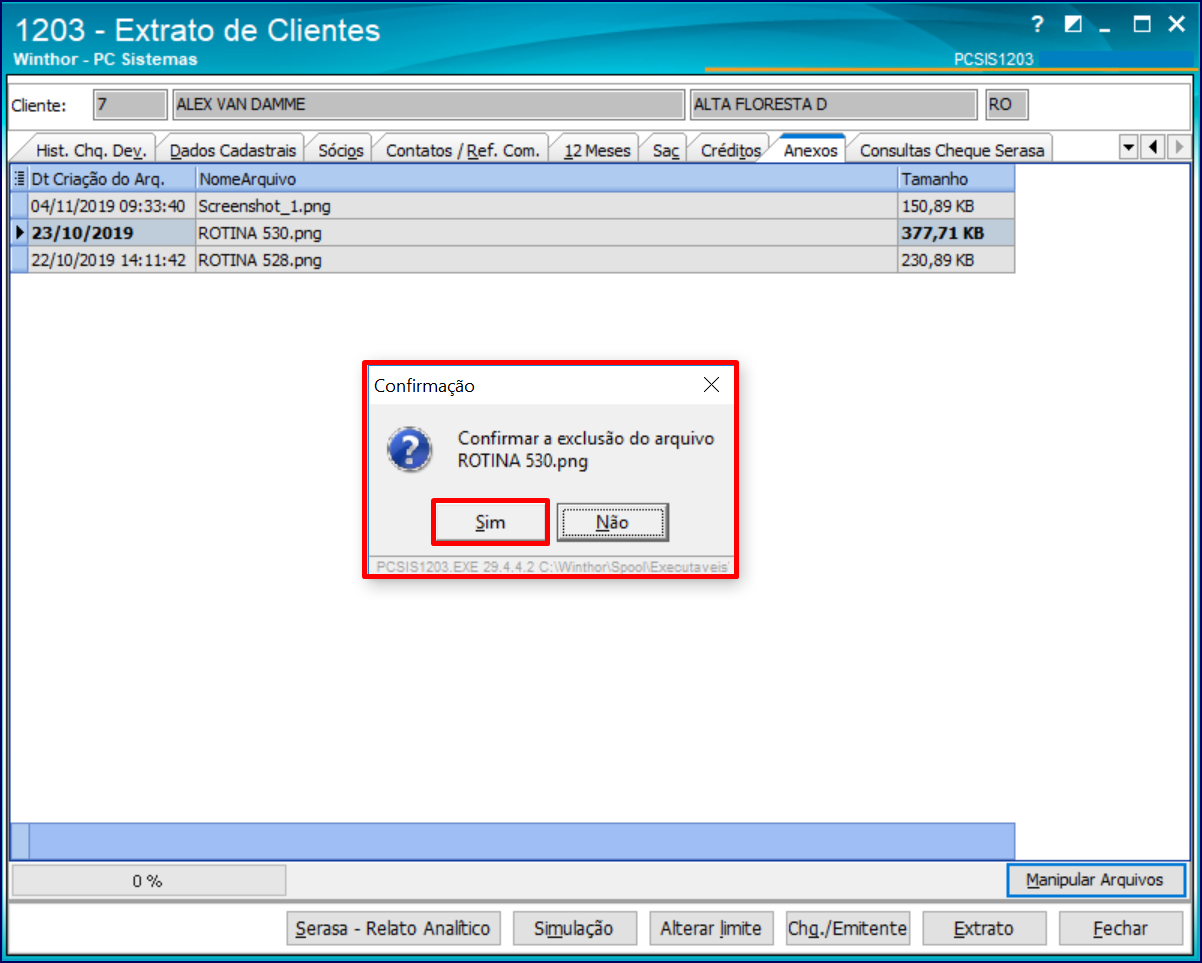Click Serasa - Relato Analítico button

tap(393, 928)
